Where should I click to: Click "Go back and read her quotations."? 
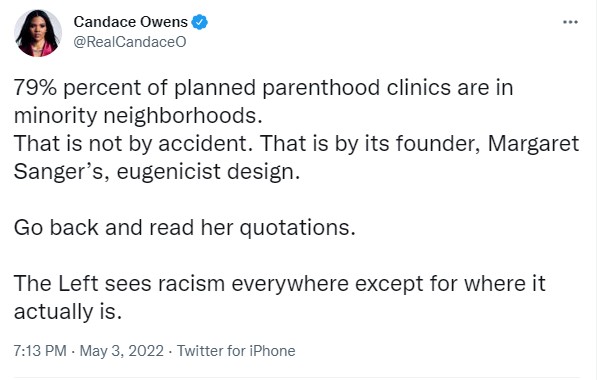point(184,228)
